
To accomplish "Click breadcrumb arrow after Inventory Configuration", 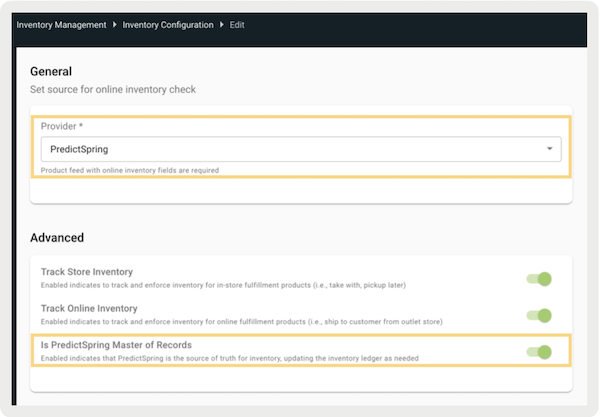I will click(222, 25).
